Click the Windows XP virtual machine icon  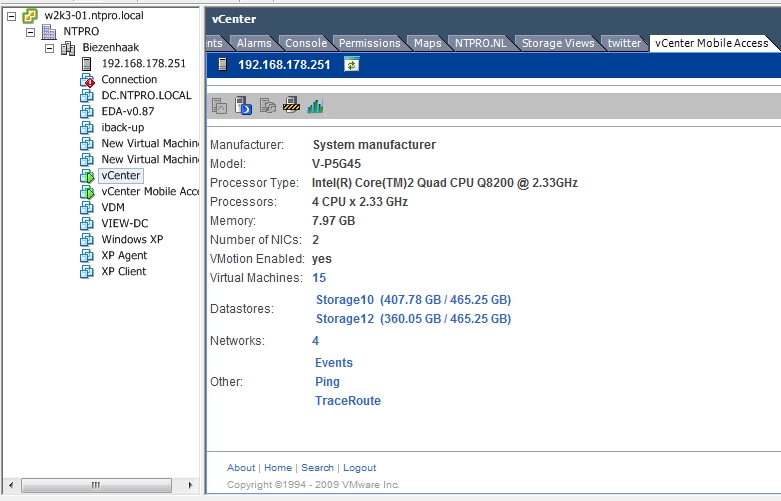[x=87, y=240]
